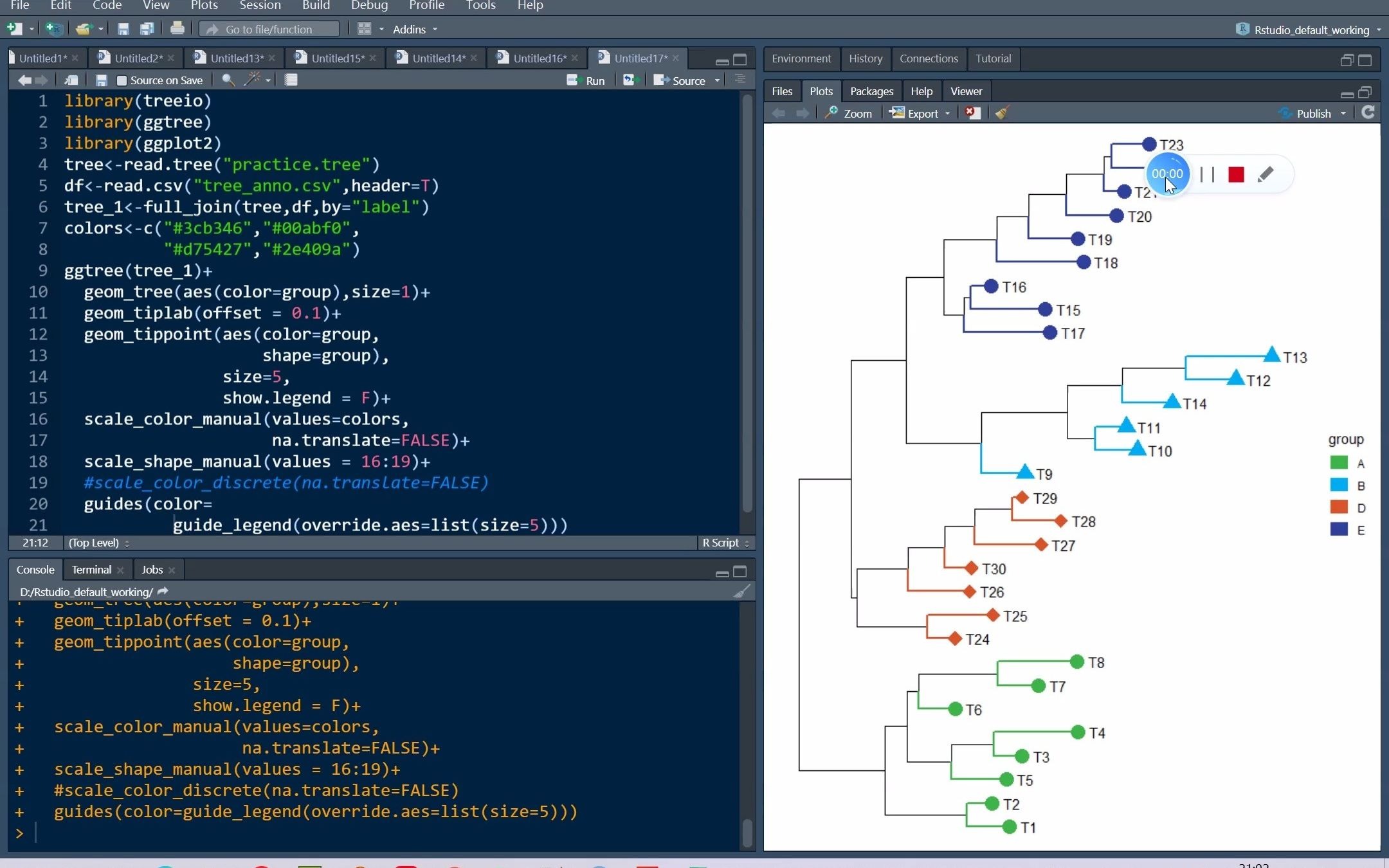This screenshot has height=868, width=1389.
Task: Click the Terminal tab in console panel
Action: [x=90, y=569]
